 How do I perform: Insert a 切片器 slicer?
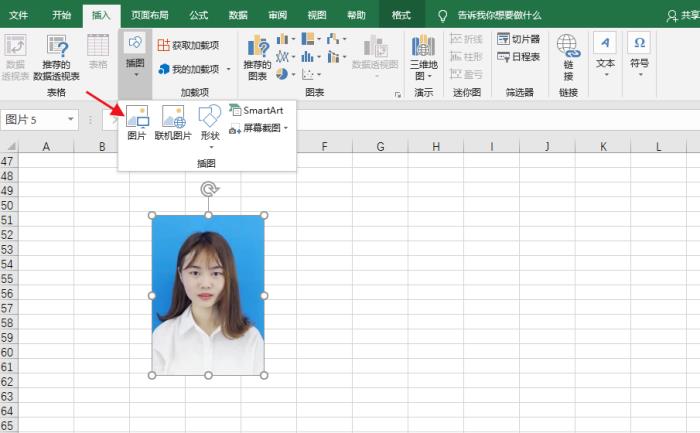(x=518, y=39)
